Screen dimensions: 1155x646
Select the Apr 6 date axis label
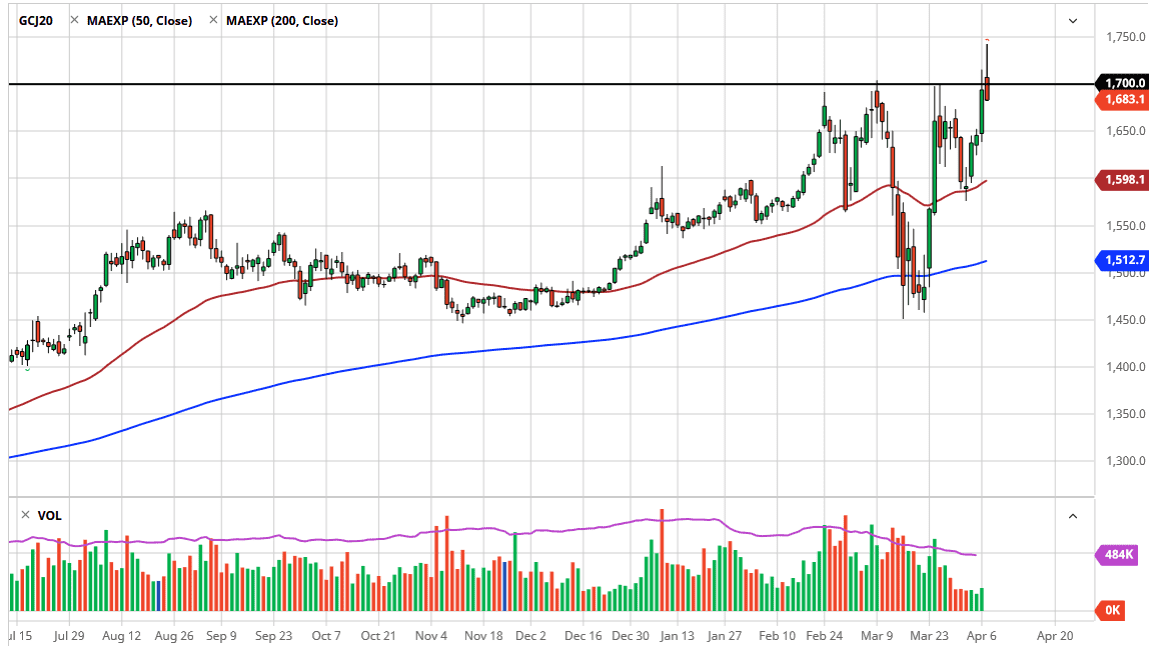click(979, 635)
